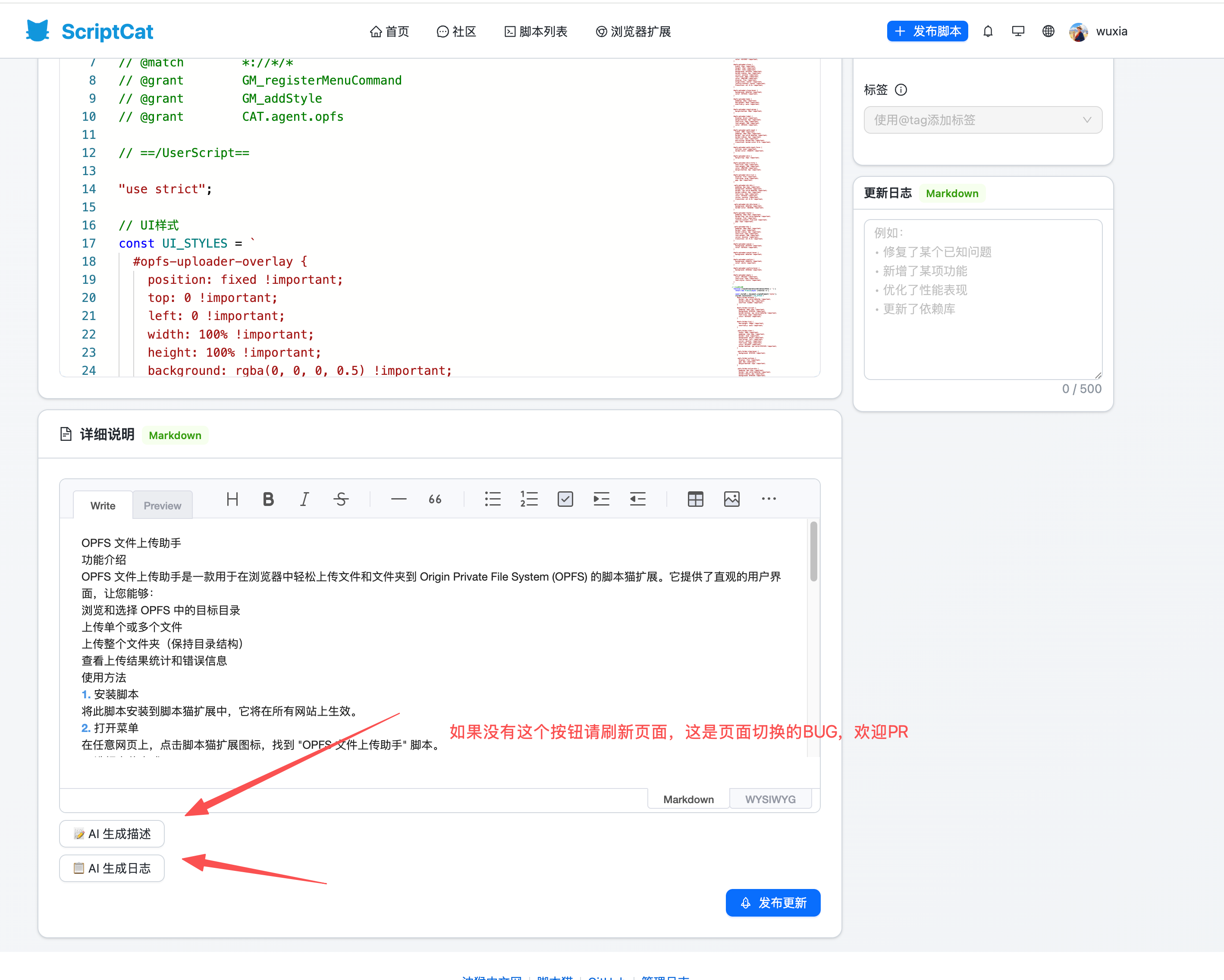Click the GM_addStyle grant line
The width and height of the screenshot is (1224, 980).
pos(220,99)
